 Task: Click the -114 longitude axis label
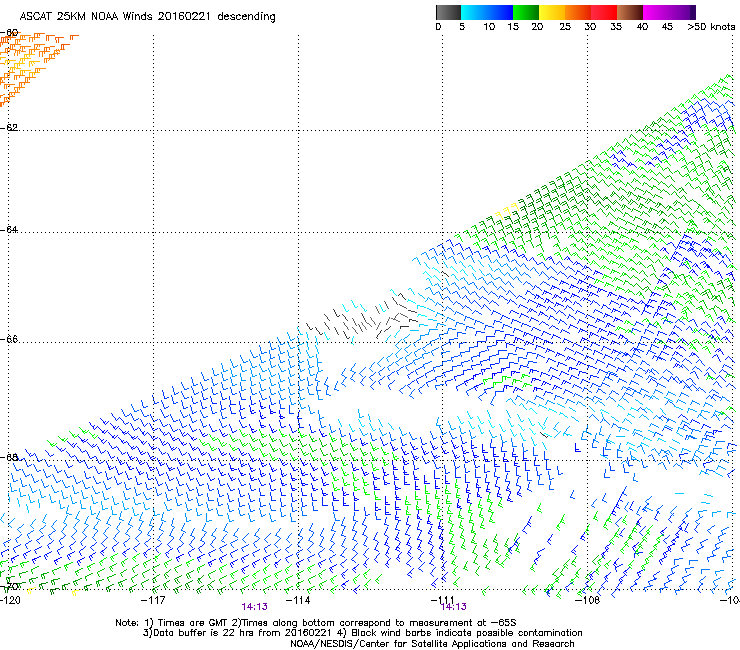click(298, 599)
